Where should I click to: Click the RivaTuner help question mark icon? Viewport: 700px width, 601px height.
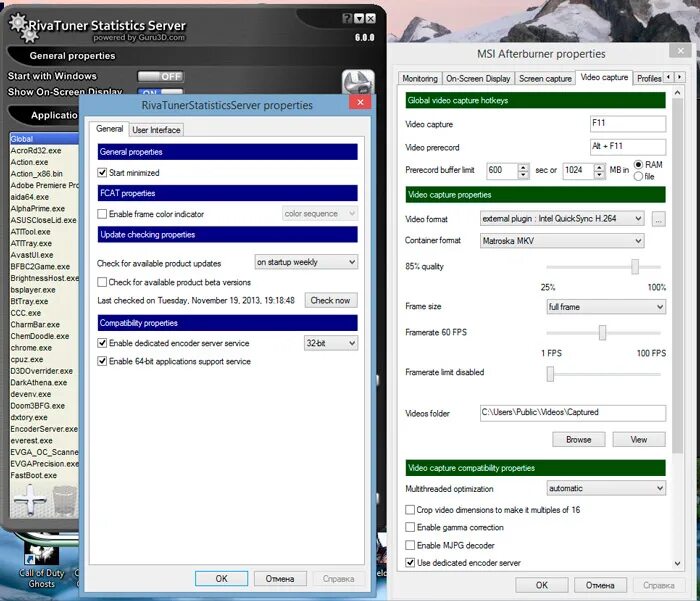tap(347, 18)
